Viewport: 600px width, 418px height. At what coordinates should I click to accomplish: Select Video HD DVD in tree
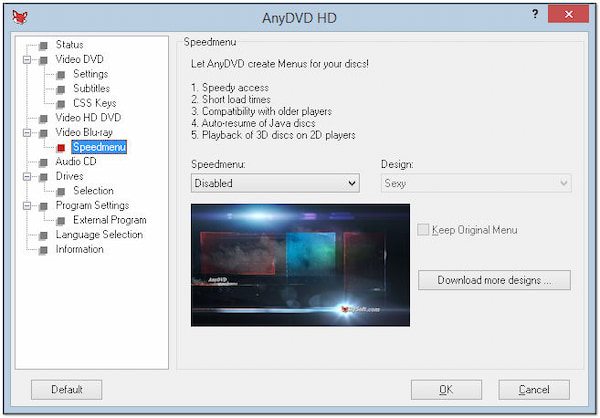(x=88, y=118)
